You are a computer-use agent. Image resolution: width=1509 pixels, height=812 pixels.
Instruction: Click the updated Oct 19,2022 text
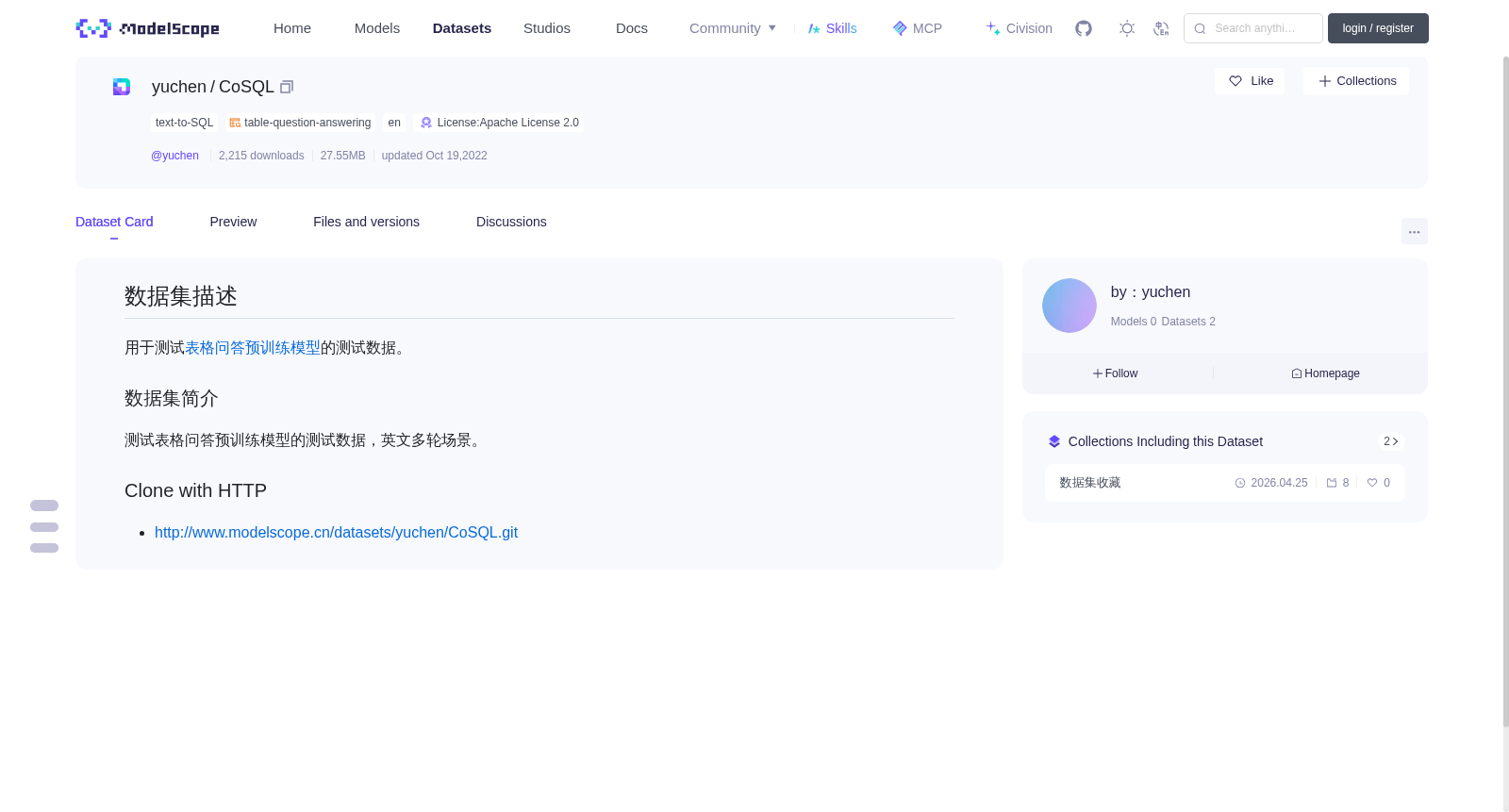click(x=435, y=156)
